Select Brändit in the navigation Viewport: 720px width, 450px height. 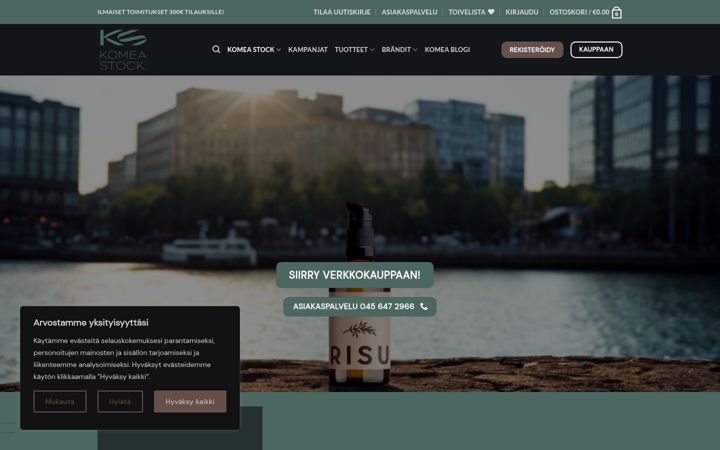tap(396, 50)
